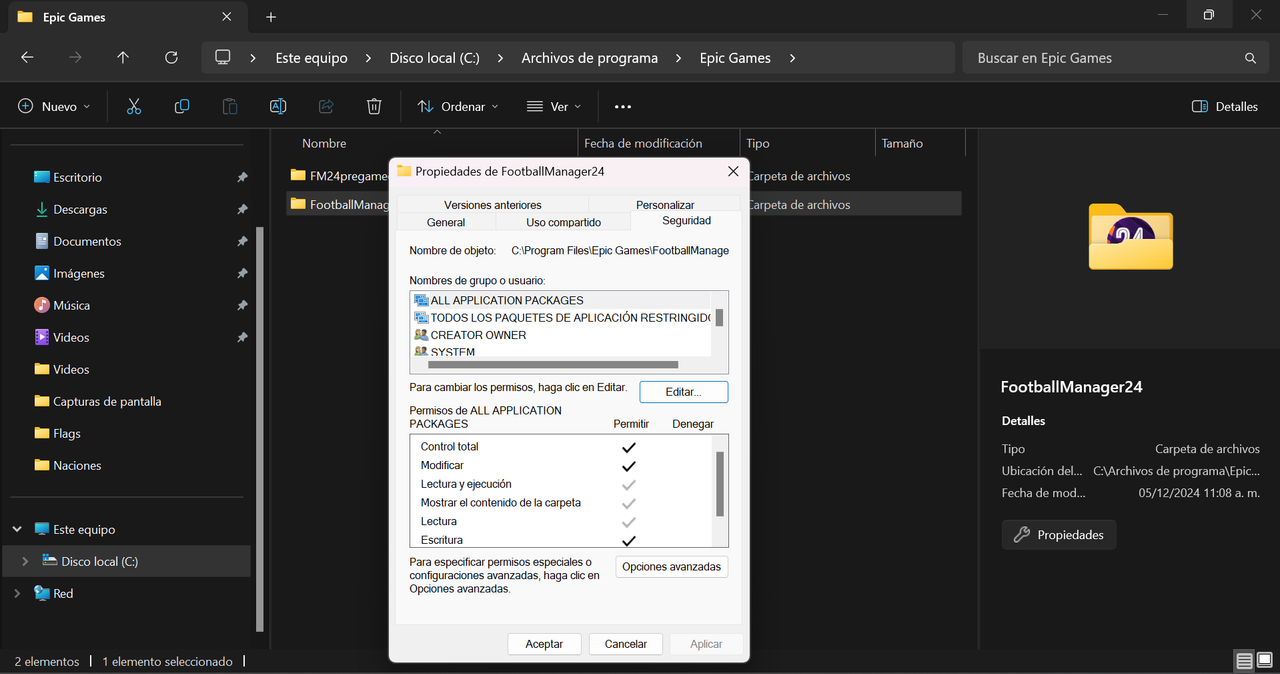The height and width of the screenshot is (674, 1280).
Task: Close the Epic Games tab
Action: tap(227, 17)
